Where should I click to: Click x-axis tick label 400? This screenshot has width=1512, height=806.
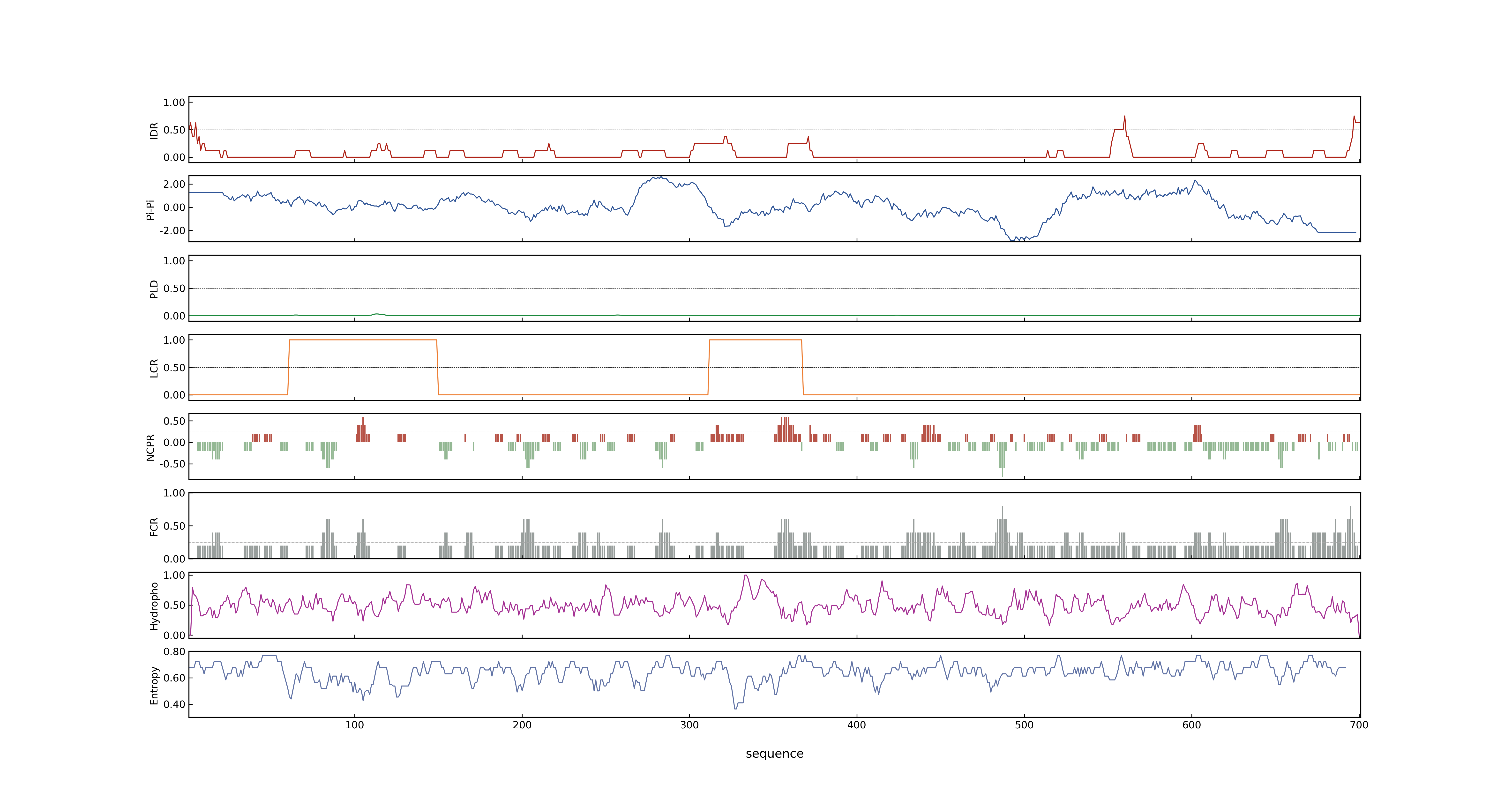(x=856, y=725)
